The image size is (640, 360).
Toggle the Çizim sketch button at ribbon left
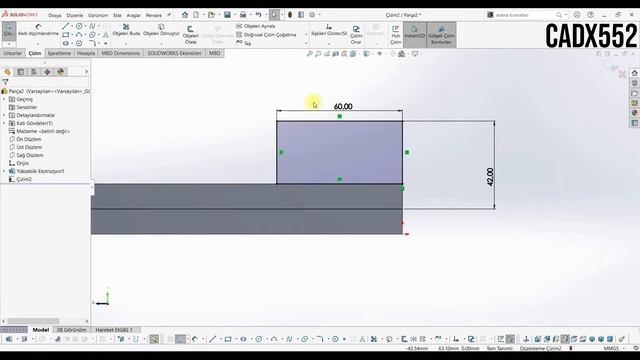coord(9,31)
